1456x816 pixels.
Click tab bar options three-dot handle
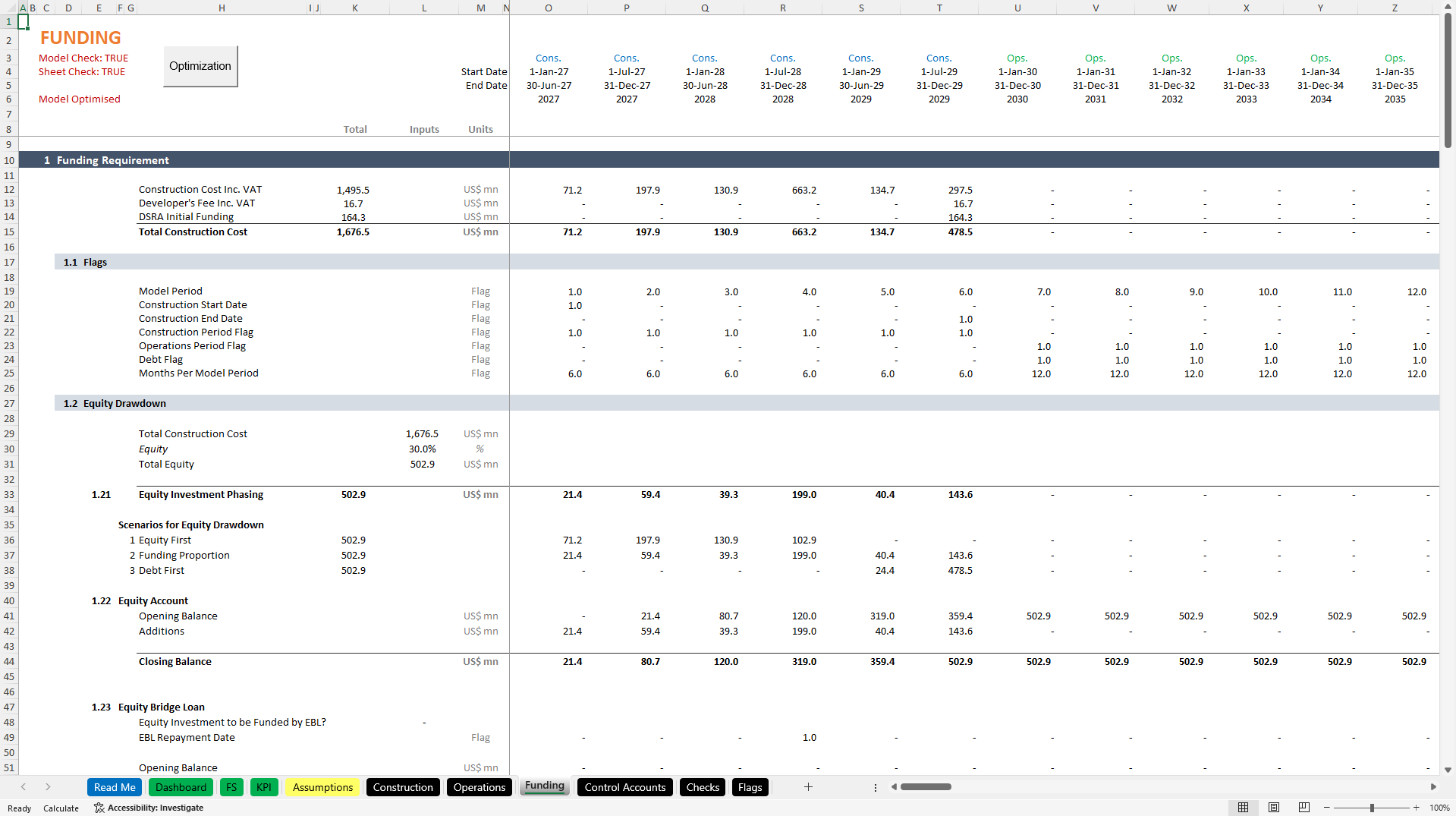click(x=876, y=787)
